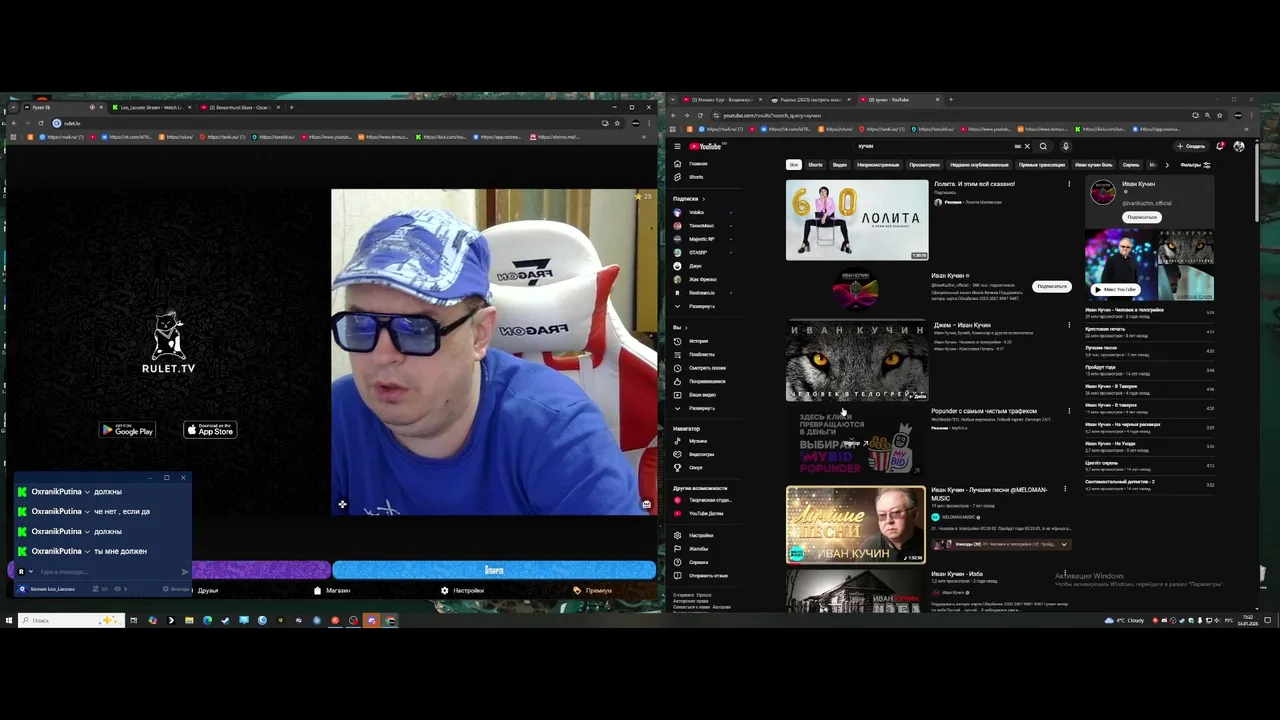
Task: Open the YouTube account avatar menu
Action: pyautogui.click(x=1239, y=146)
